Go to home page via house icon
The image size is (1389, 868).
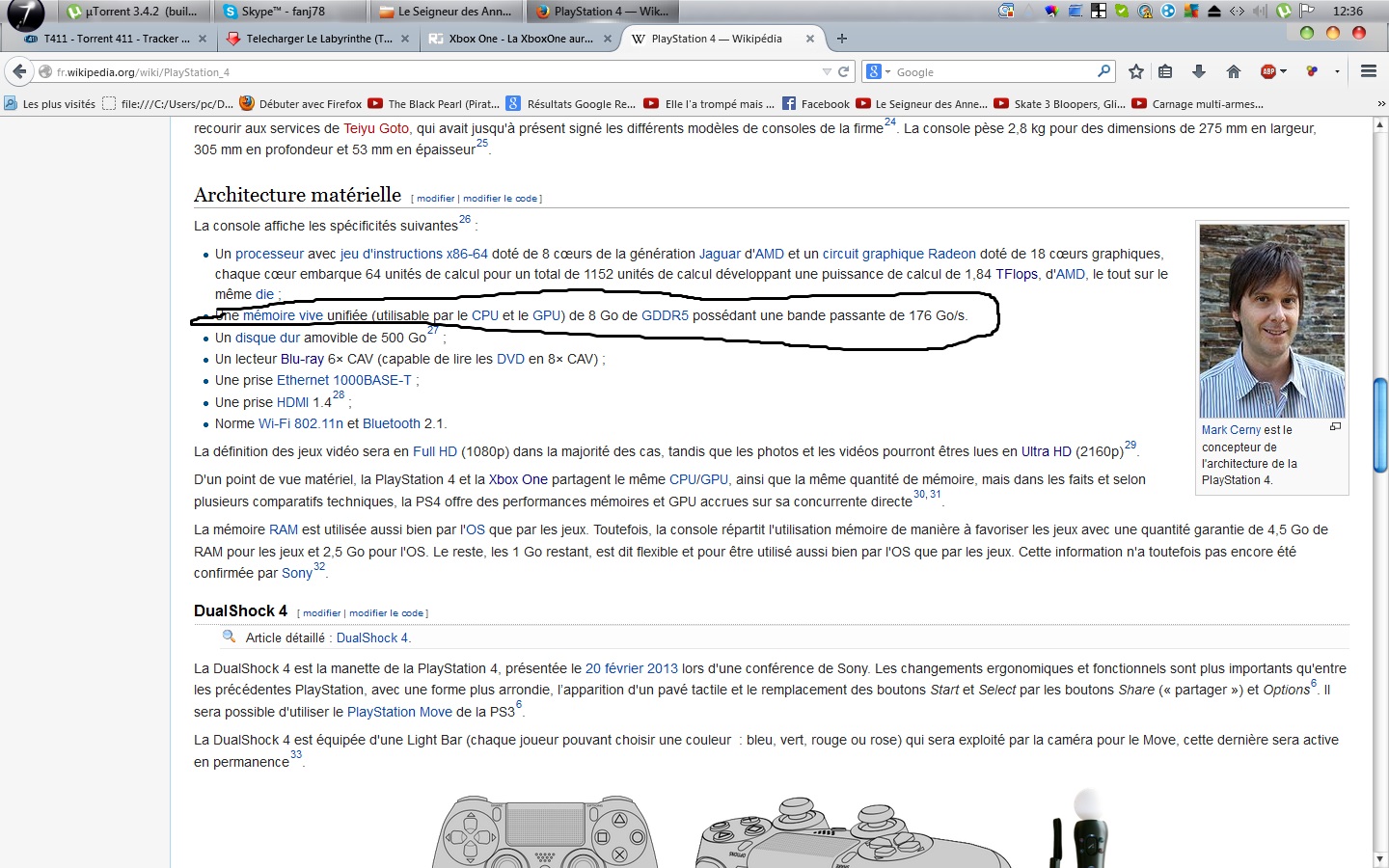pyautogui.click(x=1233, y=71)
